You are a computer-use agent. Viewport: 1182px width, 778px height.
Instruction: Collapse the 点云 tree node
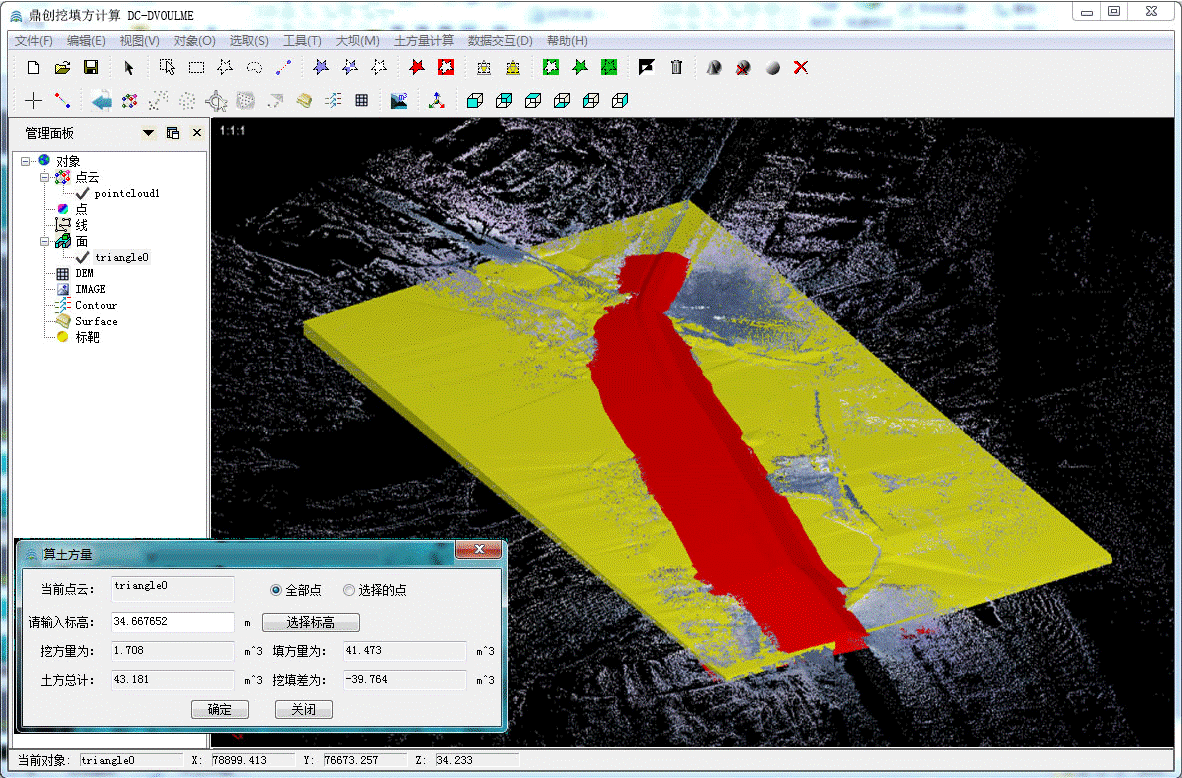point(44,177)
